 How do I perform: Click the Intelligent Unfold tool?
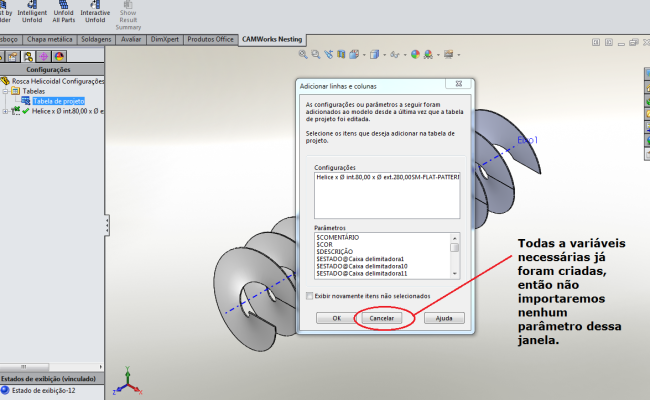coord(31,14)
